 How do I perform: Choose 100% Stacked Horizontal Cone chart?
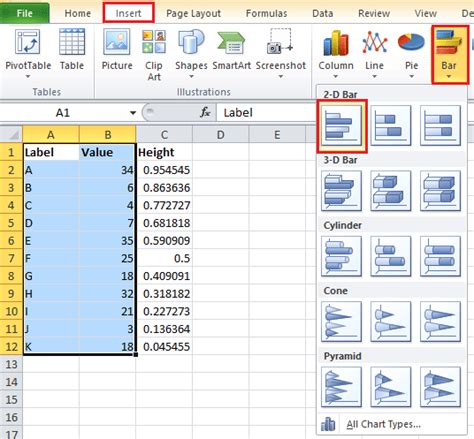pos(440,322)
